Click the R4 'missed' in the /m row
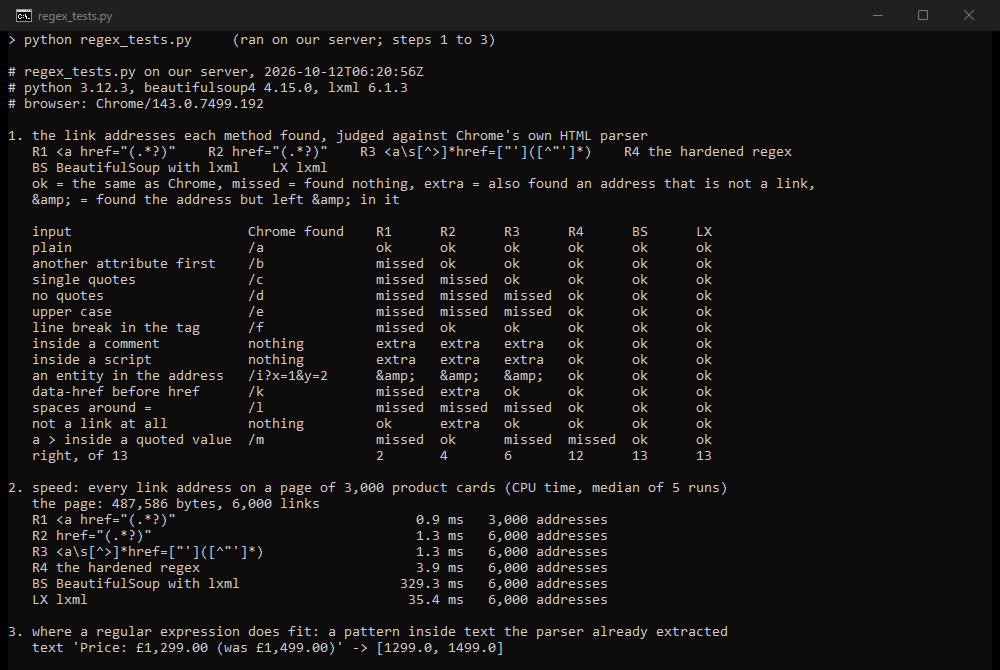Screen dimensions: 1000x670 coord(592,439)
